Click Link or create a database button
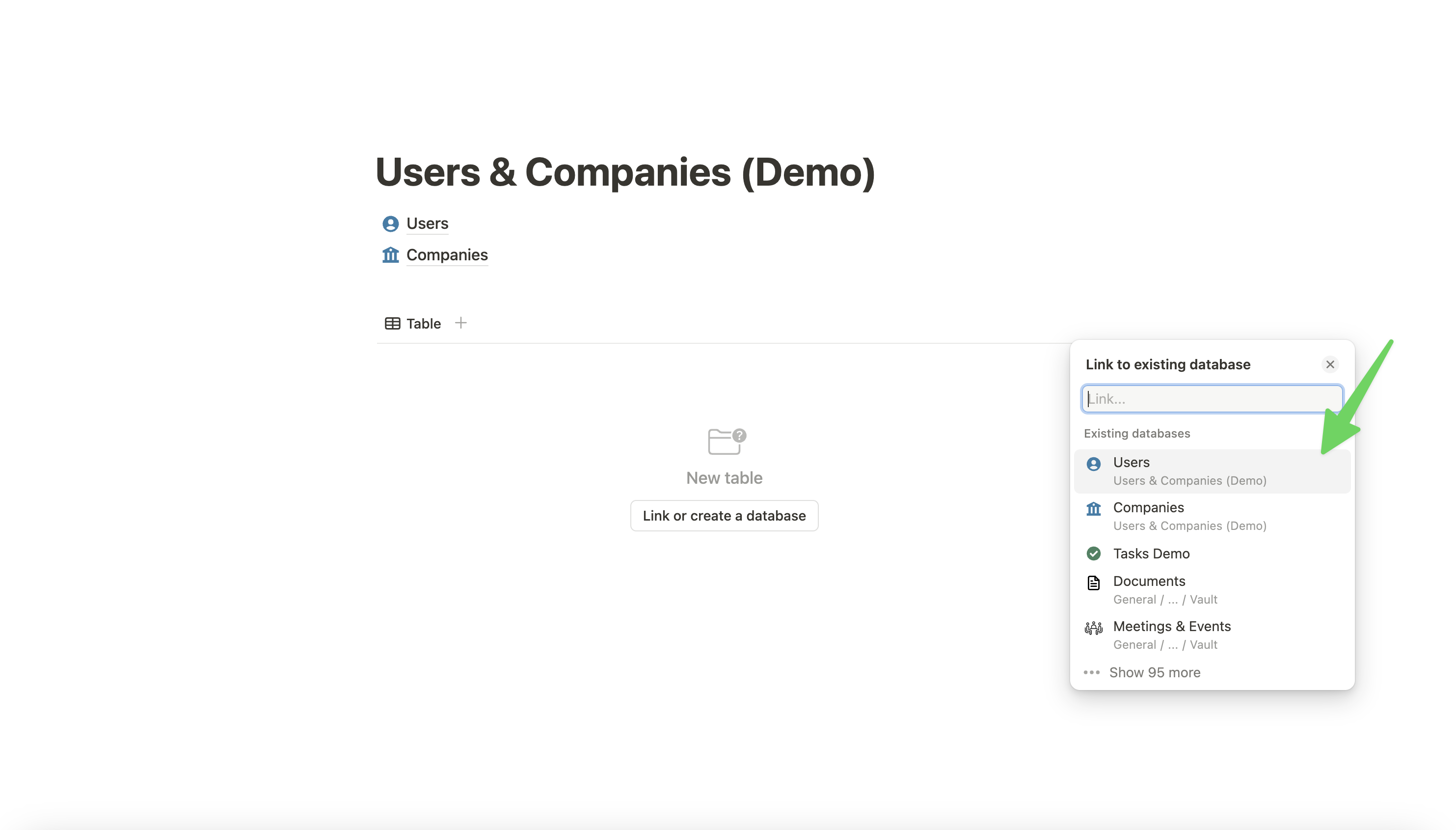 724,515
